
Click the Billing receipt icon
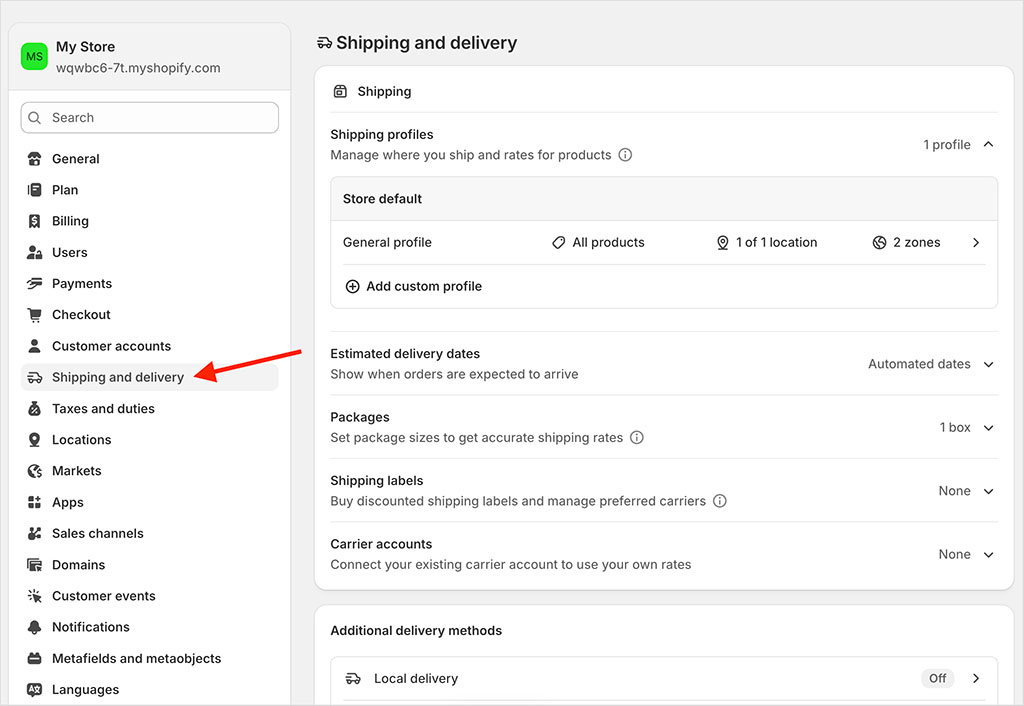coord(35,221)
